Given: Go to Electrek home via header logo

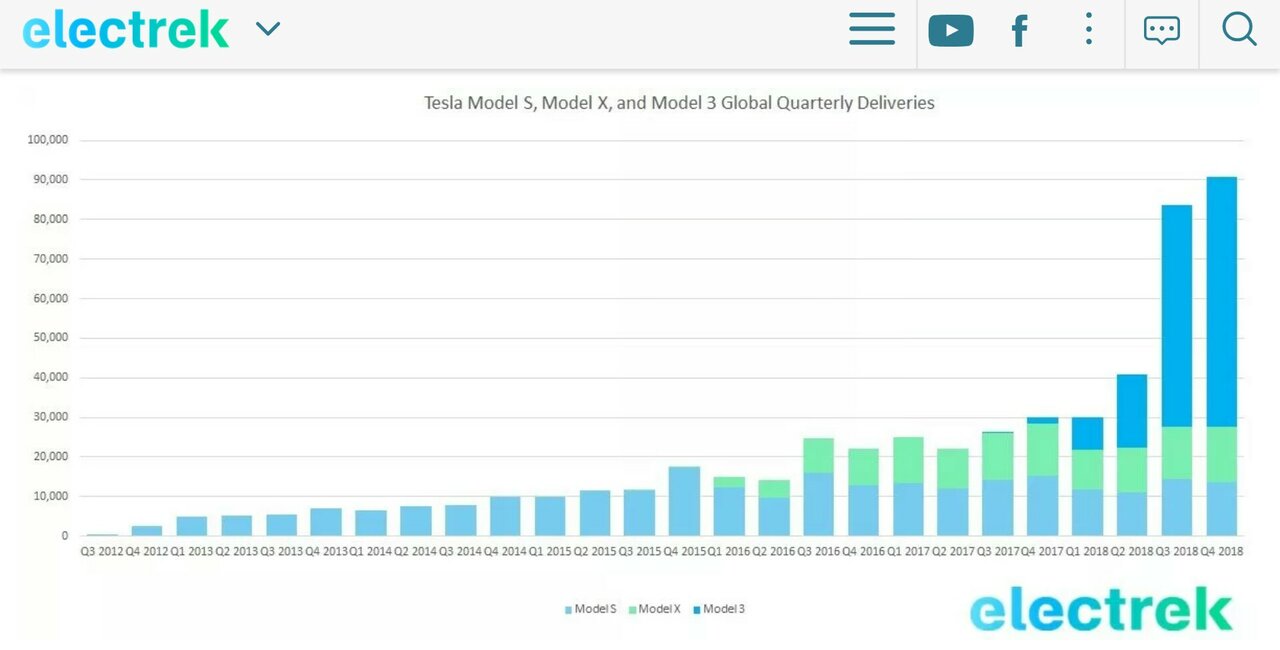Looking at the screenshot, I should 126,30.
